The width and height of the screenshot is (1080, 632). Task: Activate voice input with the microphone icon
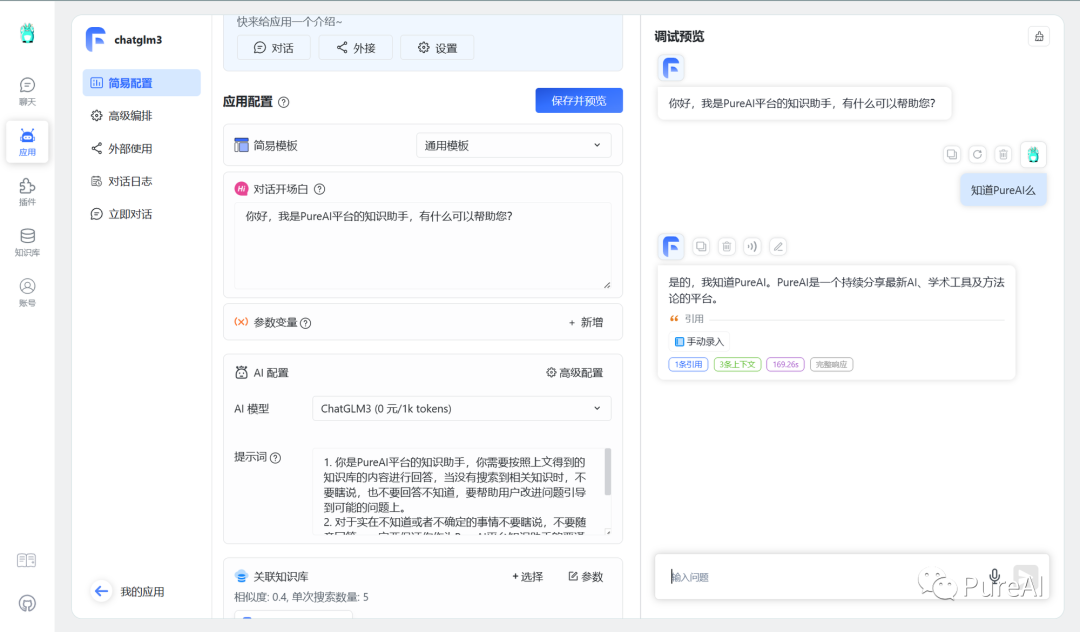994,576
